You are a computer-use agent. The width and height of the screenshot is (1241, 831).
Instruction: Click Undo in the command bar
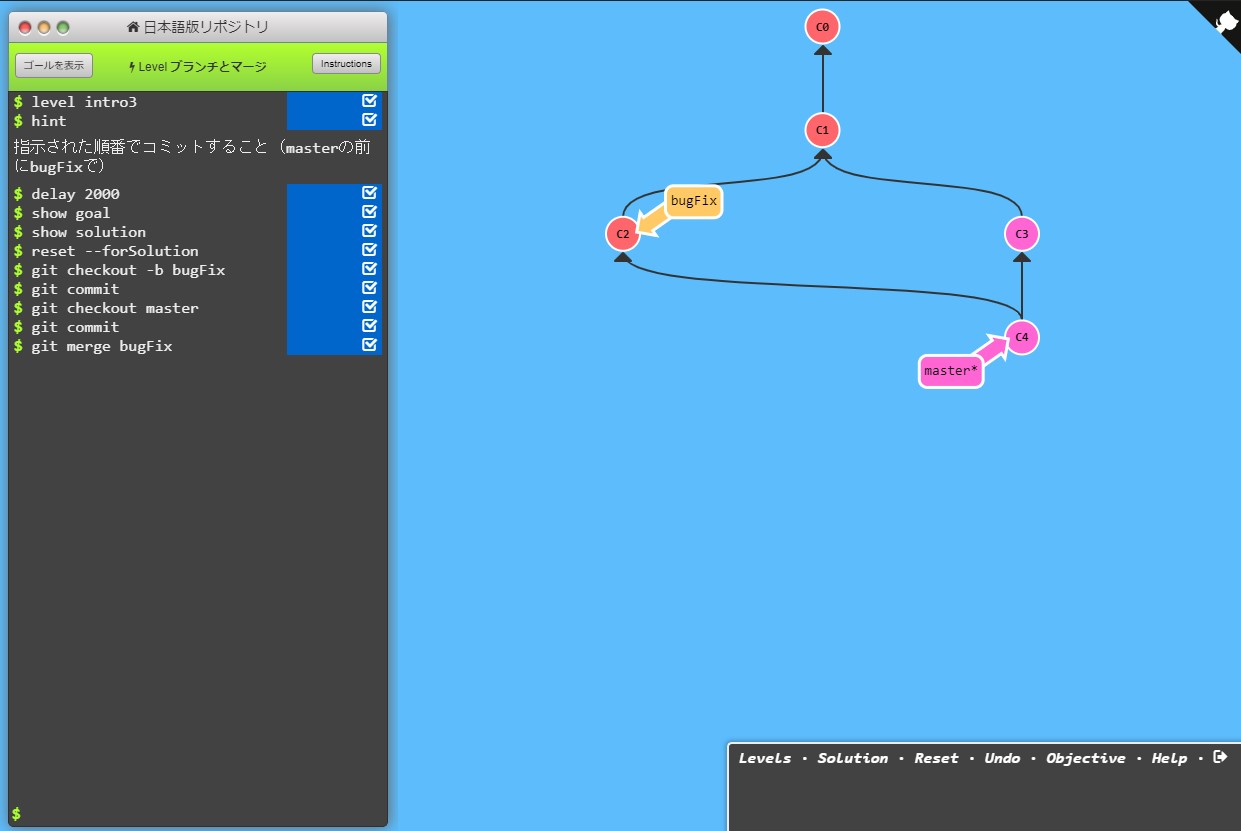point(1002,758)
